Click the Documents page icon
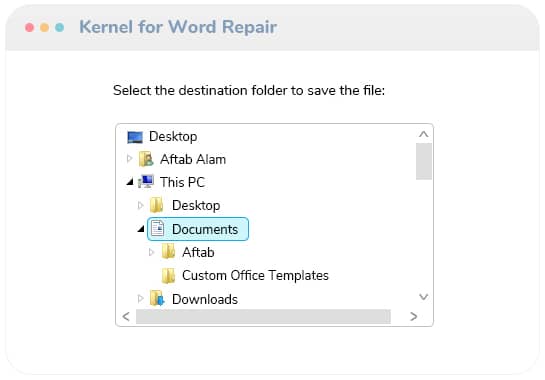 click(157, 229)
